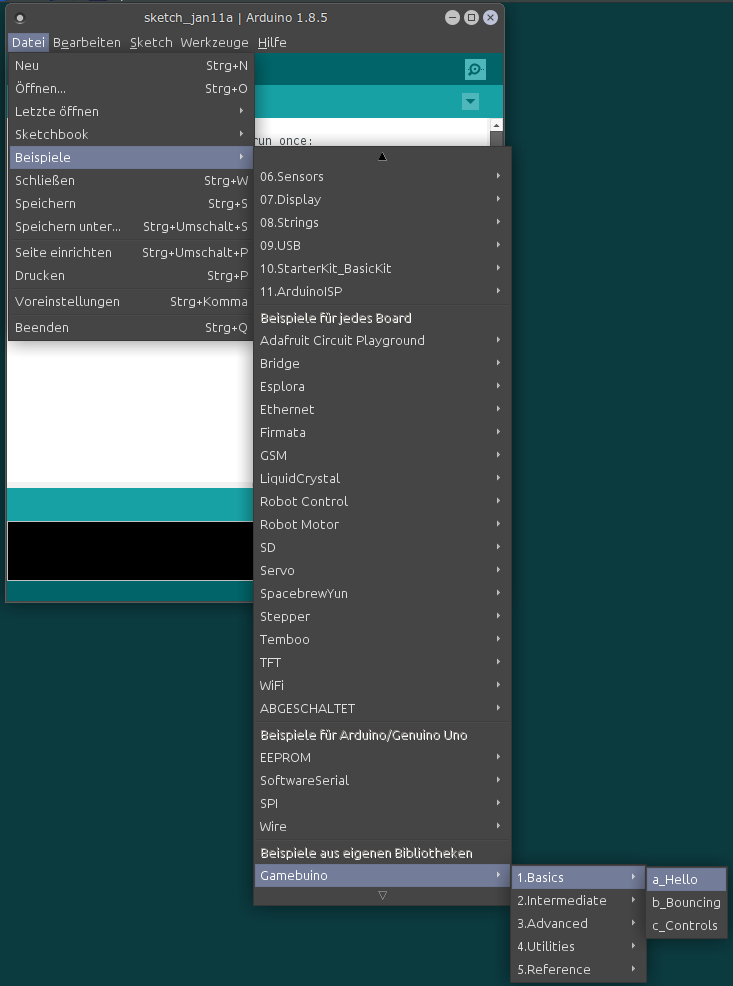
Task: Expand the 2.Intermediate examples submenu
Action: pyautogui.click(x=577, y=901)
